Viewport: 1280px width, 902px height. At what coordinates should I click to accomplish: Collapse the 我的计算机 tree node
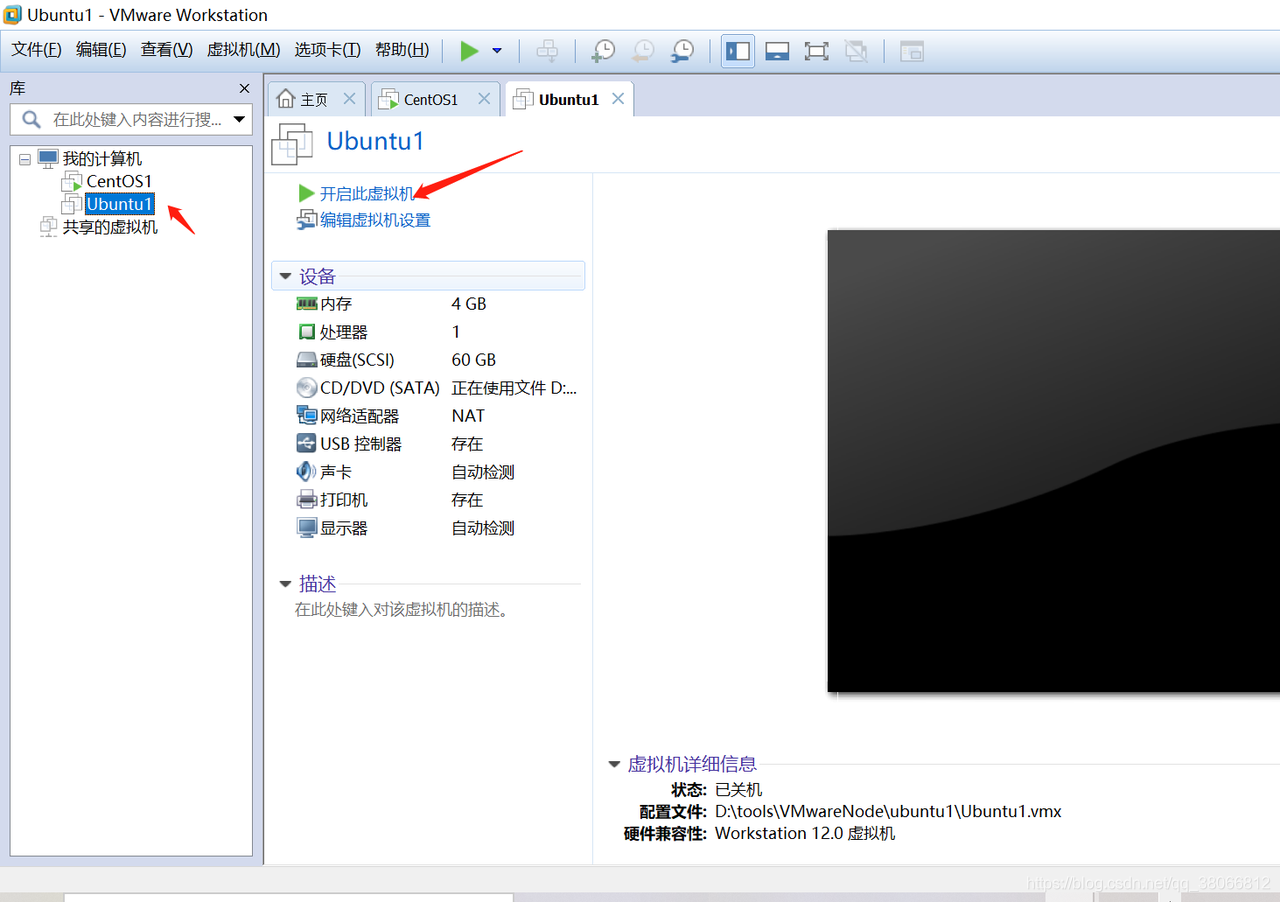tap(25, 159)
